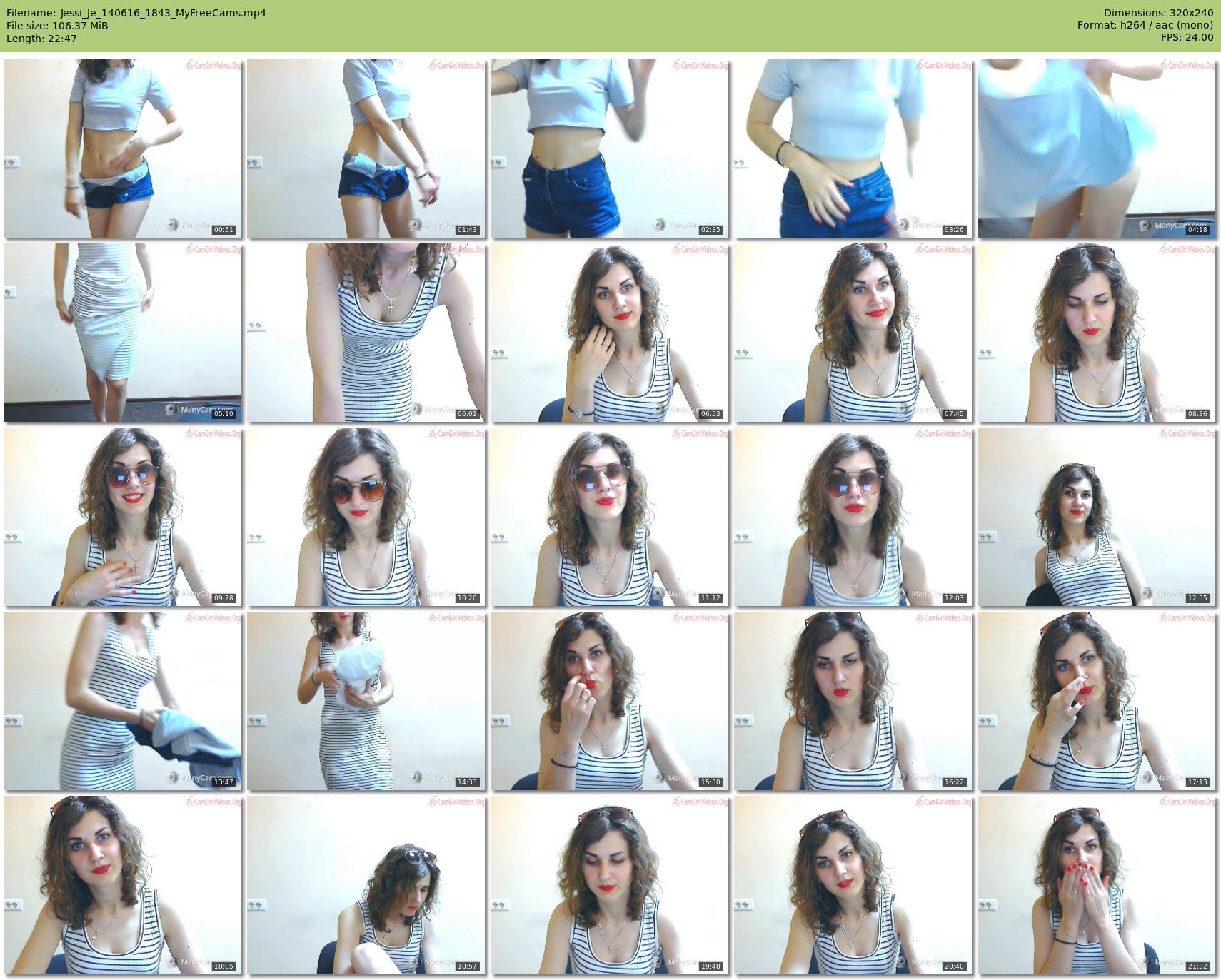This screenshot has height=980, width=1221.
Task: Open the thumbnail at 17:13
Action: click(1097, 701)
